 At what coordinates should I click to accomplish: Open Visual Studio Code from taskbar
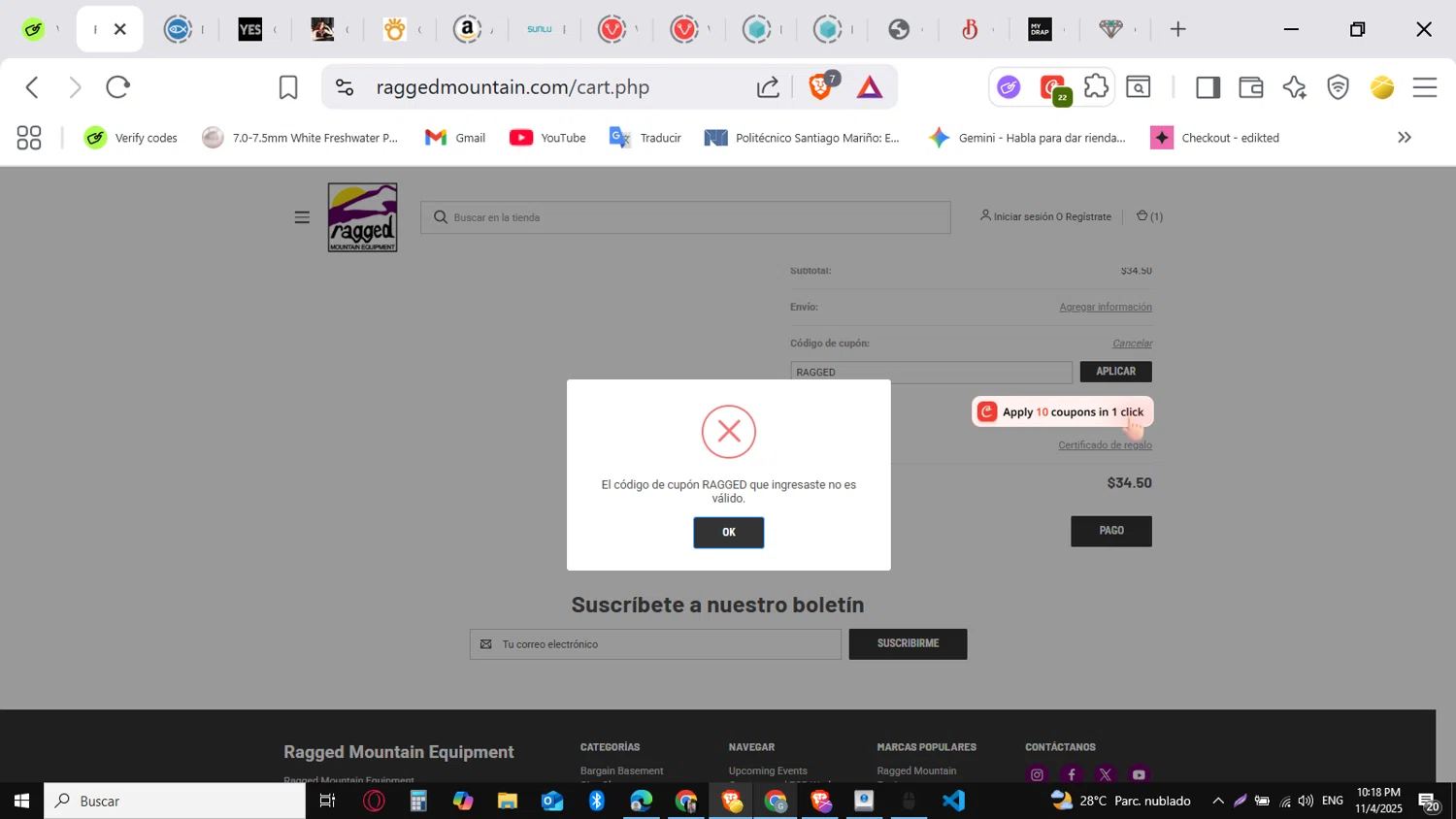click(x=953, y=801)
